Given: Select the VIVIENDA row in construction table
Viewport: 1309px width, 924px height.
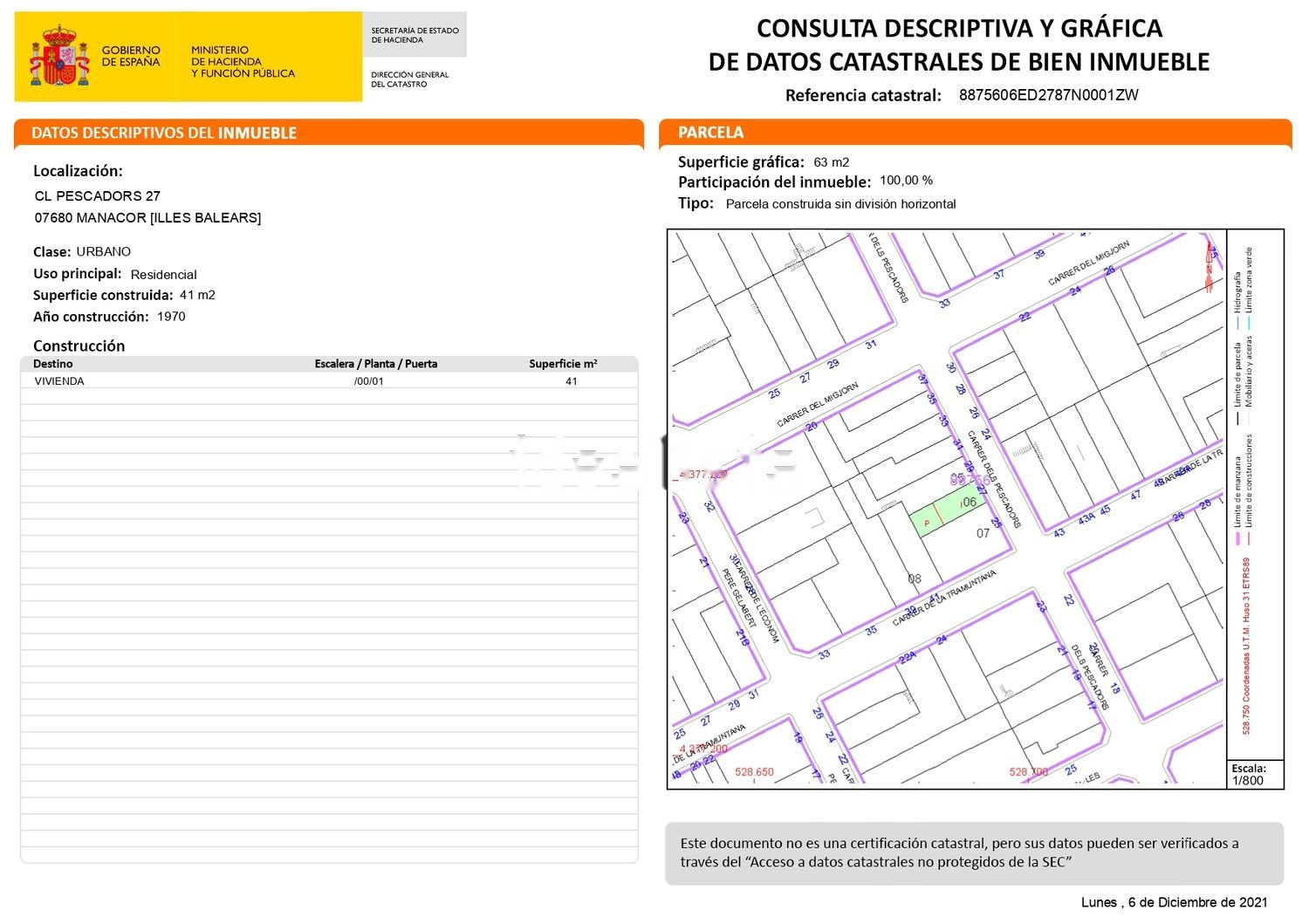Looking at the screenshot, I should pyautogui.click(x=329, y=381).
